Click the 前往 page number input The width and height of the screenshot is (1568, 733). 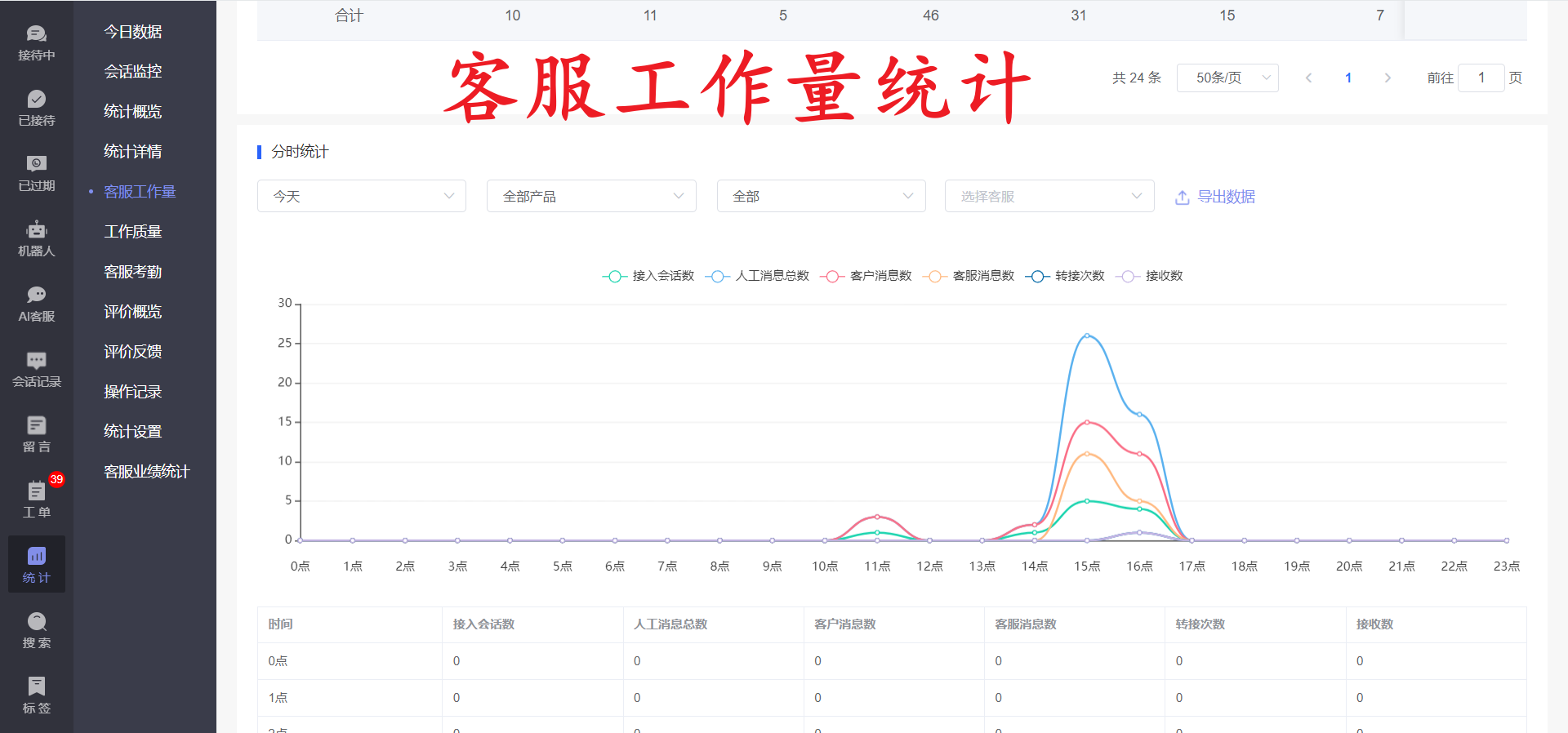tap(1481, 78)
